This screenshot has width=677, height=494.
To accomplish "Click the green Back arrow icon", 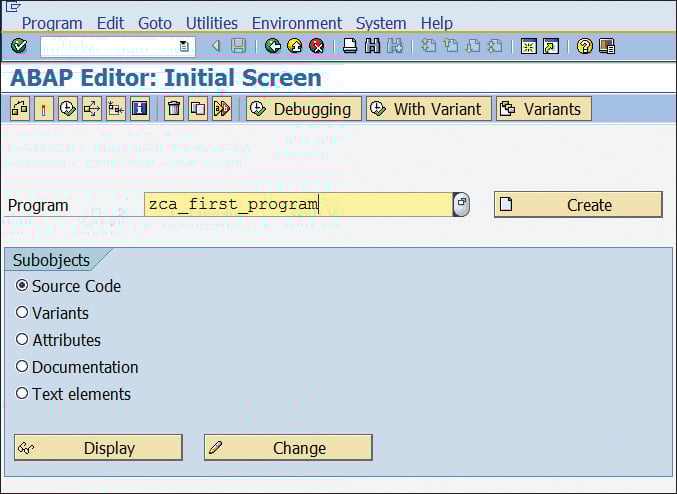I will [x=273, y=46].
